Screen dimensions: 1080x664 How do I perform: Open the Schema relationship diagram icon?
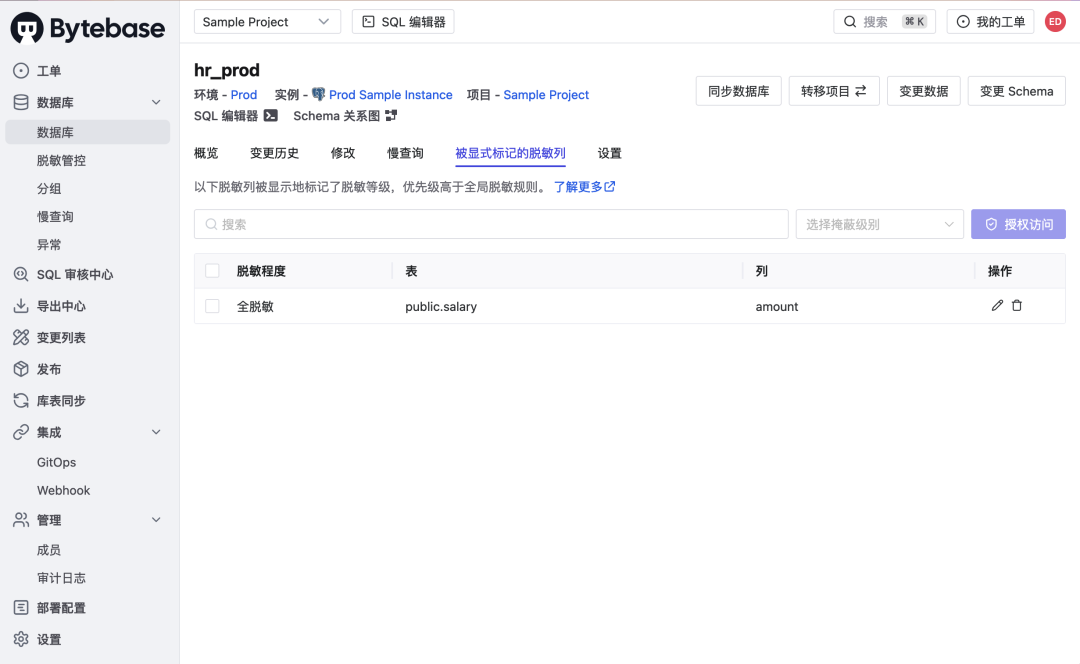(x=391, y=116)
